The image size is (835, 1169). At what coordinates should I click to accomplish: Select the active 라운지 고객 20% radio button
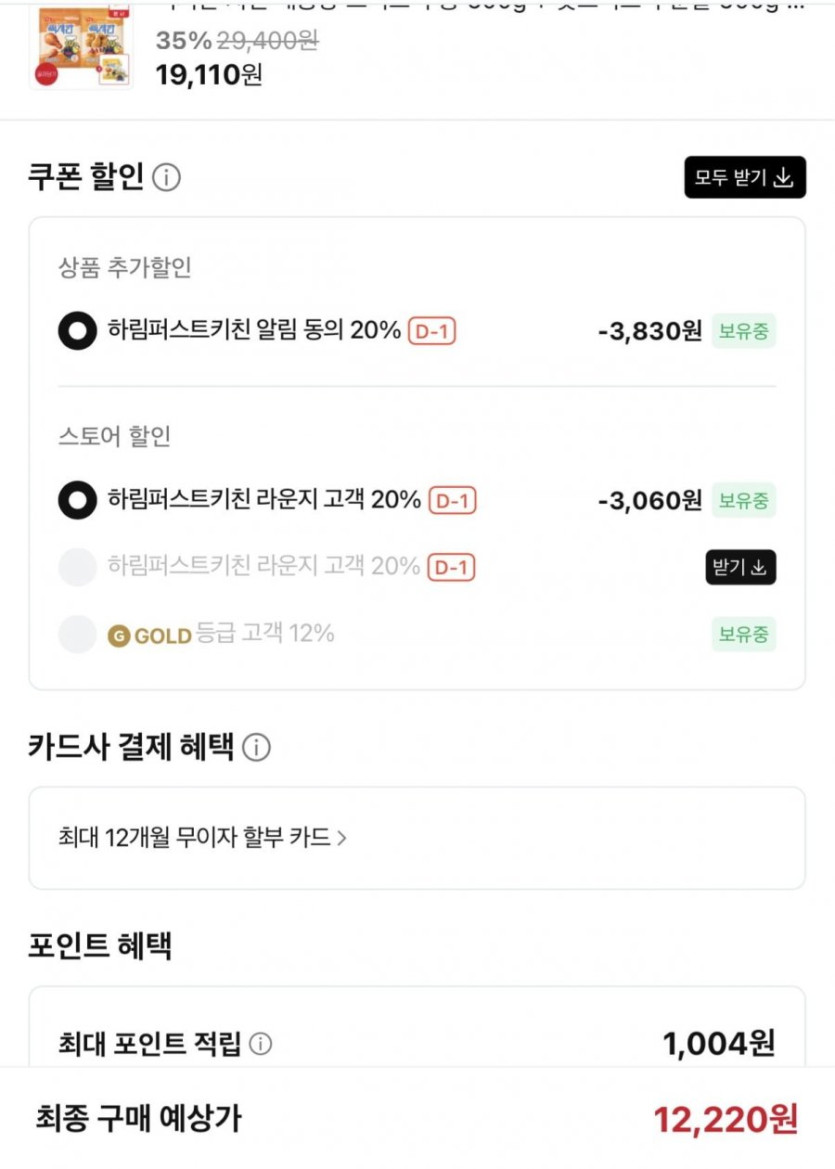(77, 500)
